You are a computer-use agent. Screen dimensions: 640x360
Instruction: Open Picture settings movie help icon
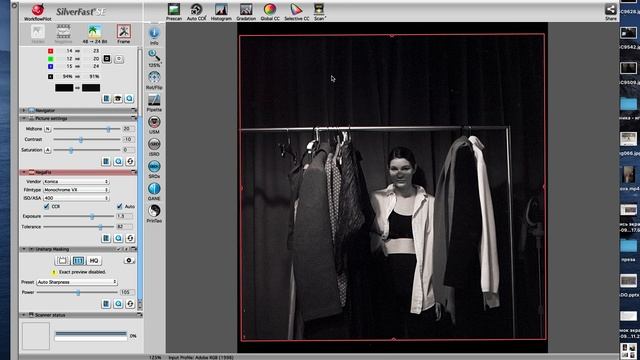pos(118,162)
